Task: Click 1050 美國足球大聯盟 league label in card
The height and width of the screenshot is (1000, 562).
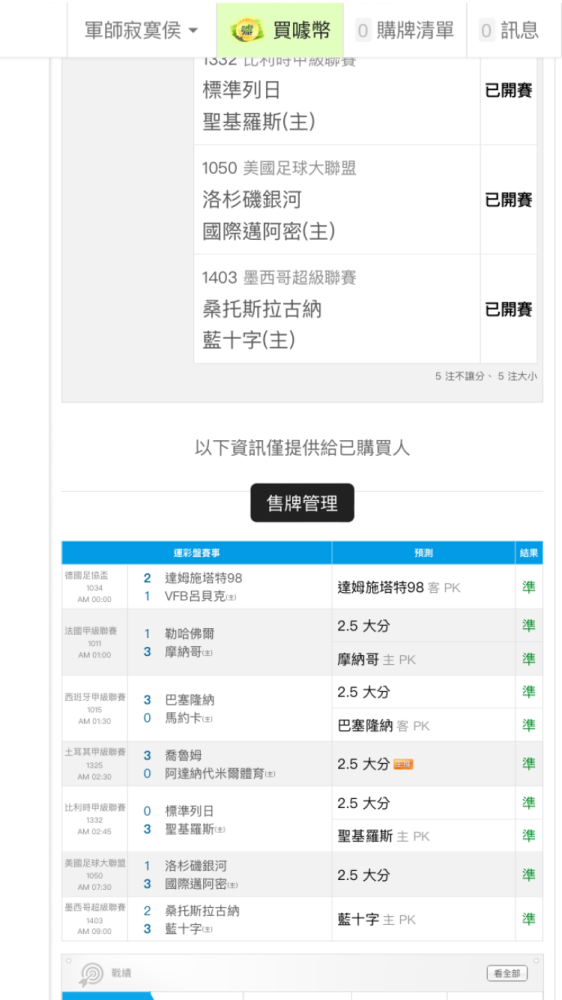Action: 279,168
